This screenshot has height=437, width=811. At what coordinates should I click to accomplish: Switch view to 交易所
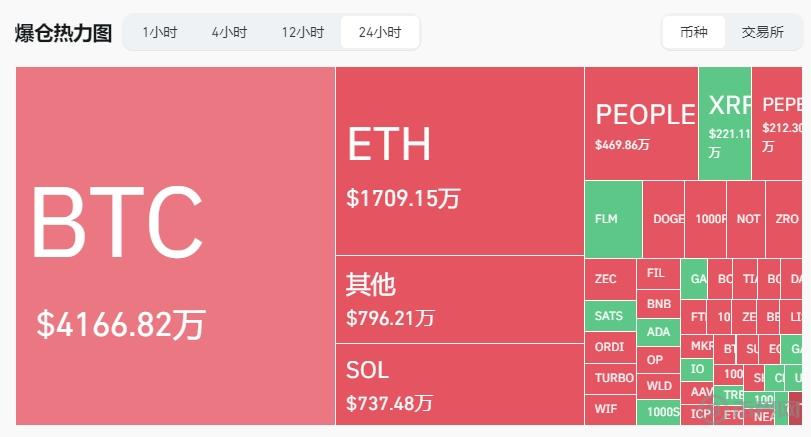(762, 32)
